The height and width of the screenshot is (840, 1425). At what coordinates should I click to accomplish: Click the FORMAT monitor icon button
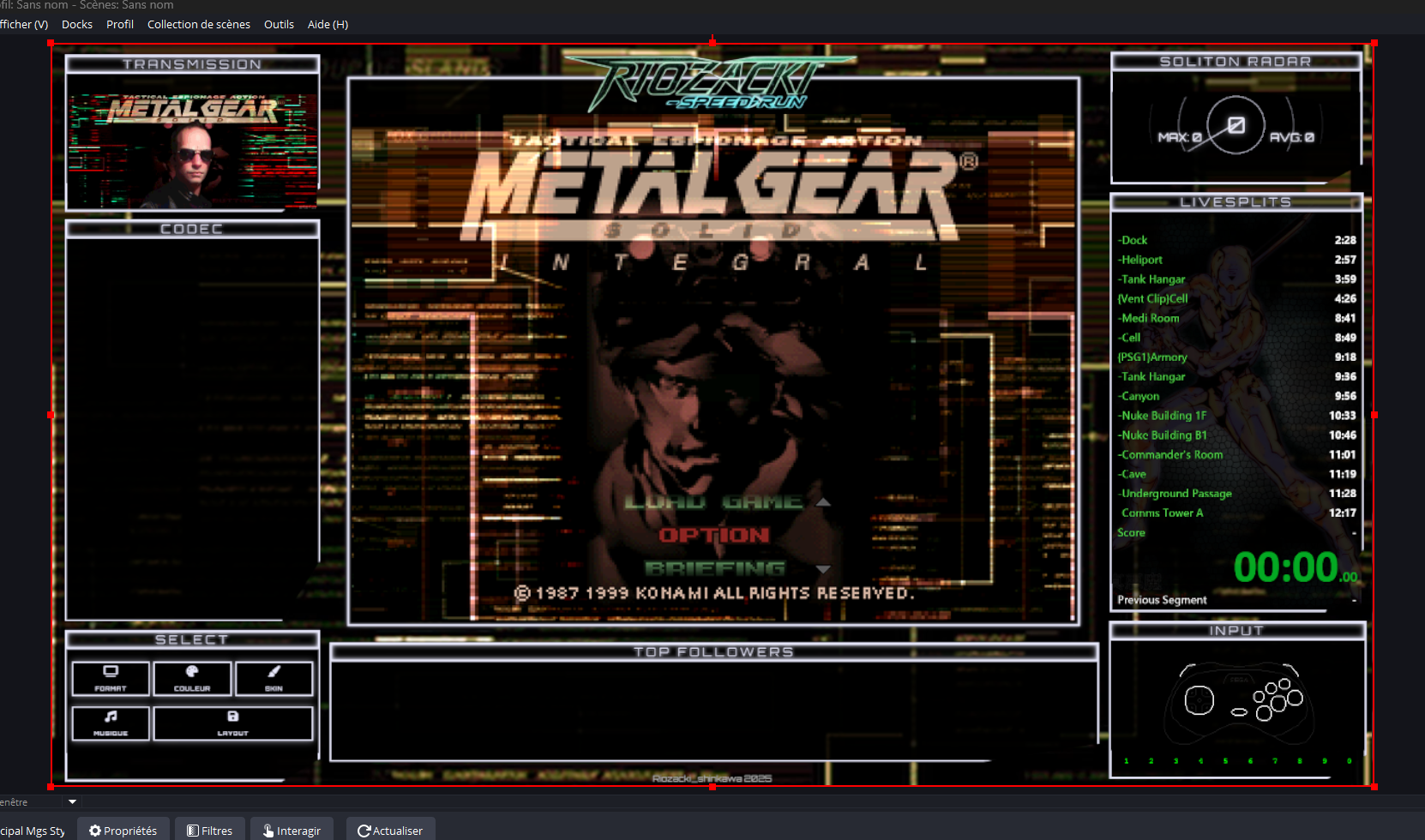tap(111, 678)
